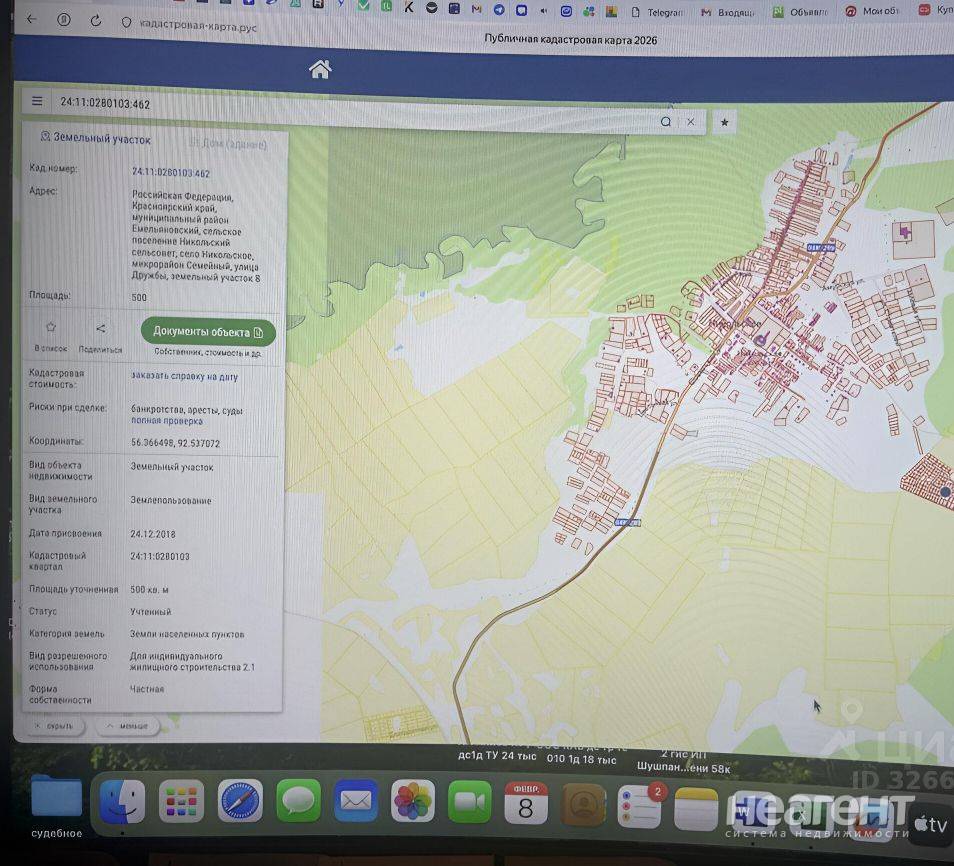Click the home icon in the blue header

point(320,69)
